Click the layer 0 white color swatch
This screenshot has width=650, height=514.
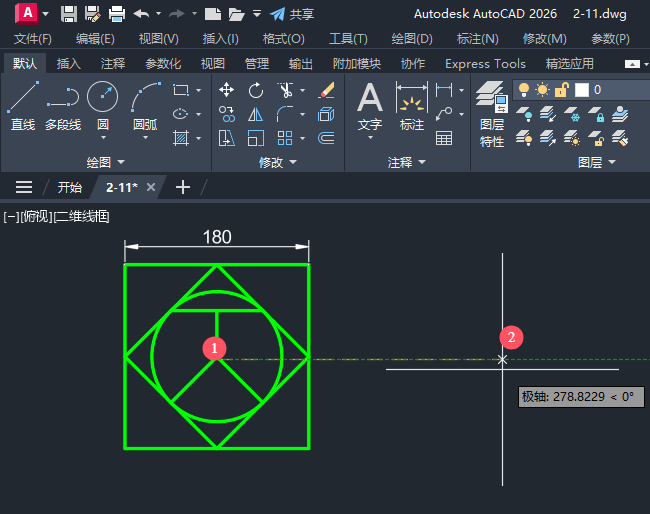click(x=582, y=90)
